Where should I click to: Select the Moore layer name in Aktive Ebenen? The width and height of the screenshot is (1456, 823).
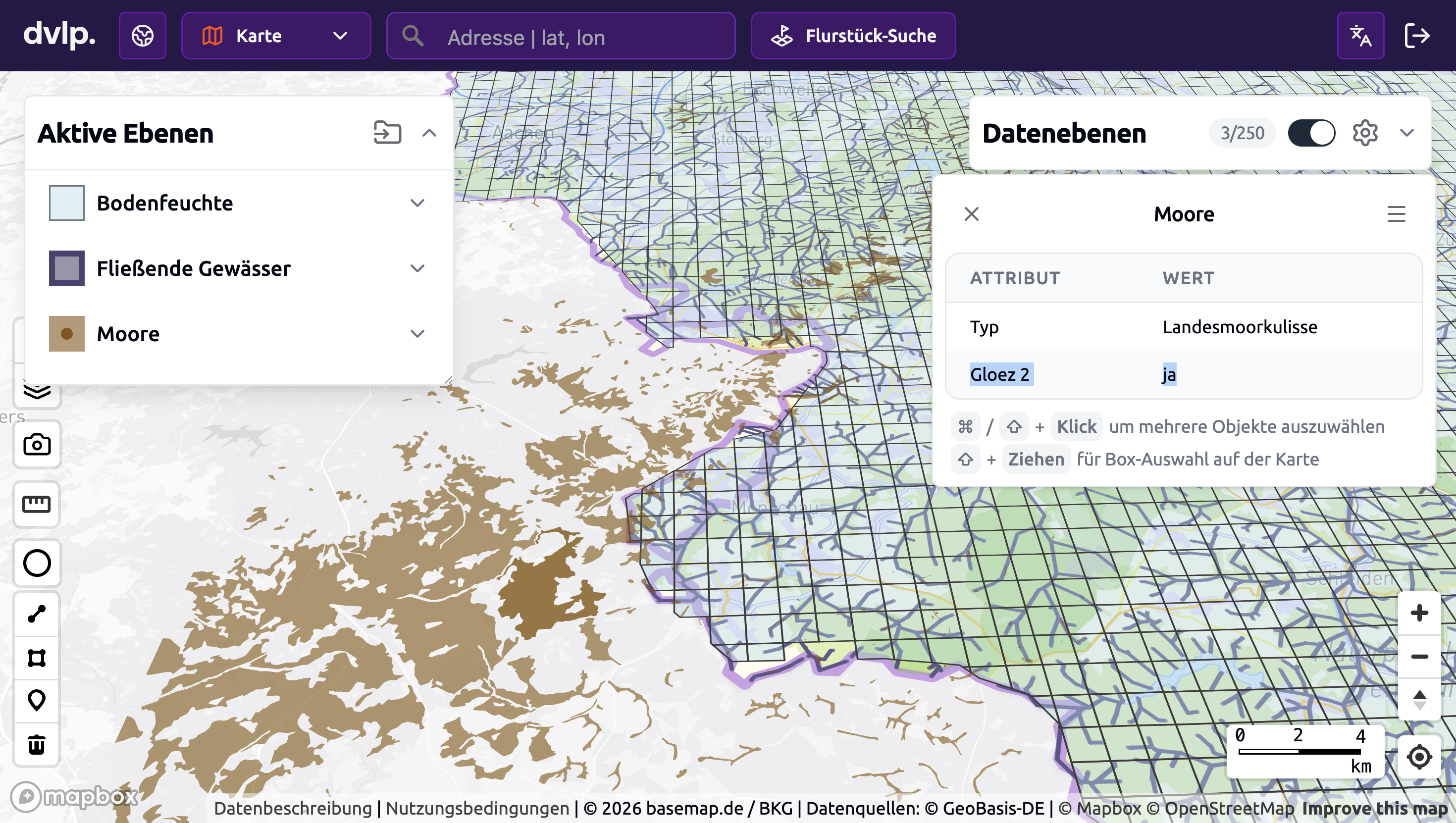coord(128,333)
